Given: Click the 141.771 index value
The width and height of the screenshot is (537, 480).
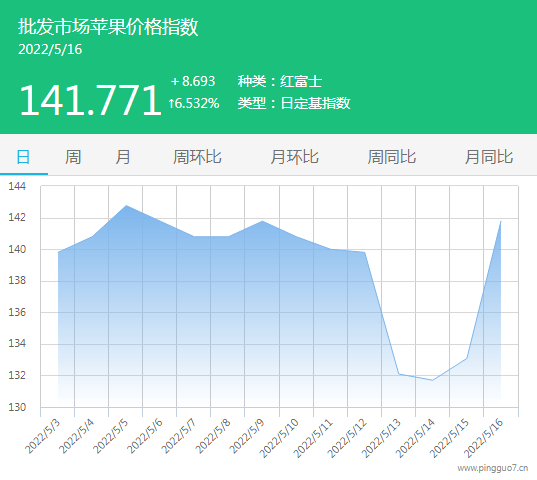Looking at the screenshot, I should coord(90,100).
